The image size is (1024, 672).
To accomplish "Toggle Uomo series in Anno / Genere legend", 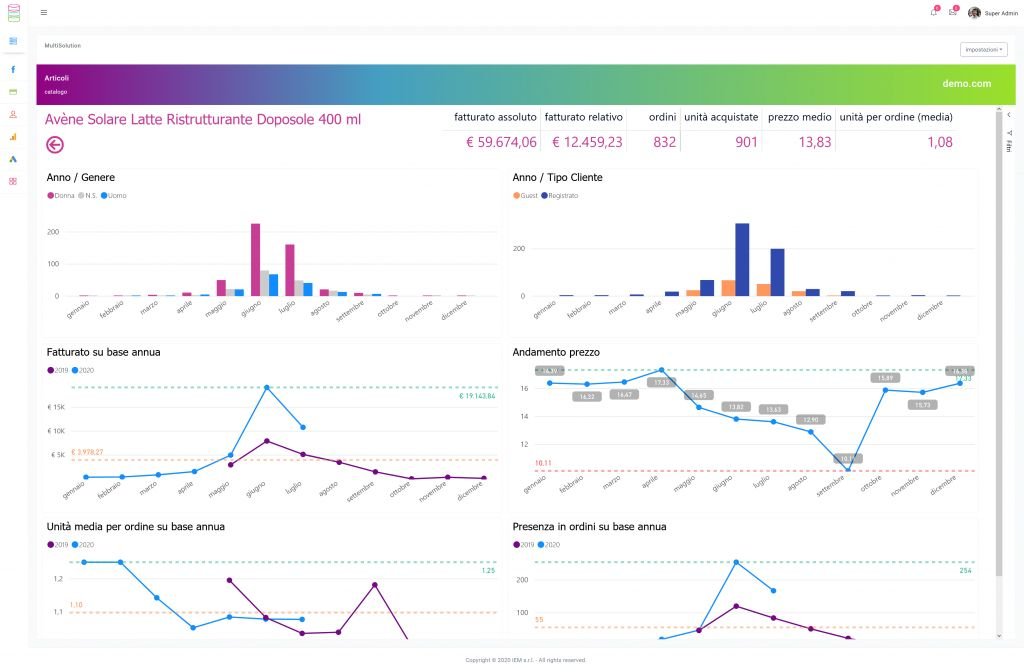I will (x=113, y=195).
